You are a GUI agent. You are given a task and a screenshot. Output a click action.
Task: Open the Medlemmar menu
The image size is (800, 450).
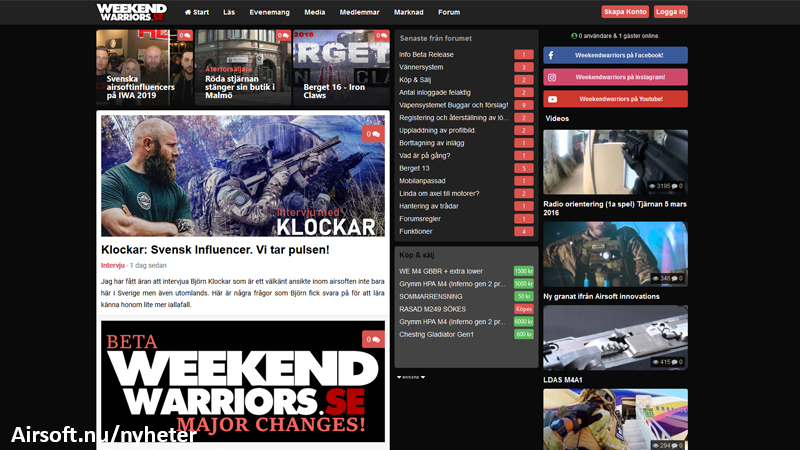(x=359, y=12)
